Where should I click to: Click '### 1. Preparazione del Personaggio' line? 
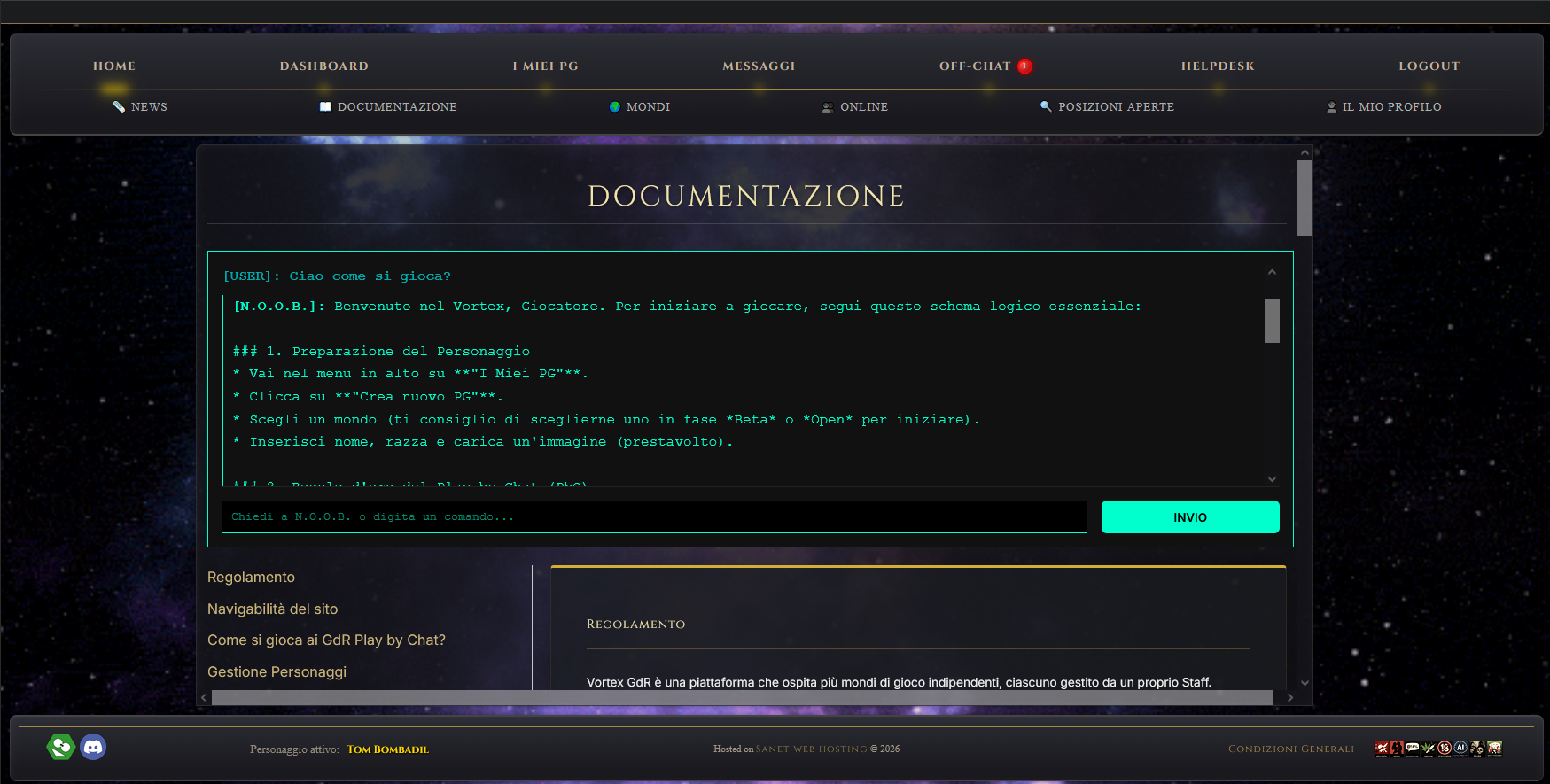coord(381,352)
